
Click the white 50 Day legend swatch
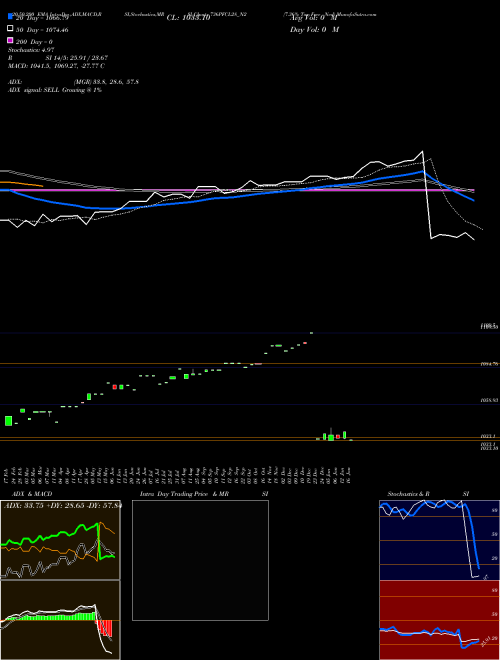coord(11,29)
